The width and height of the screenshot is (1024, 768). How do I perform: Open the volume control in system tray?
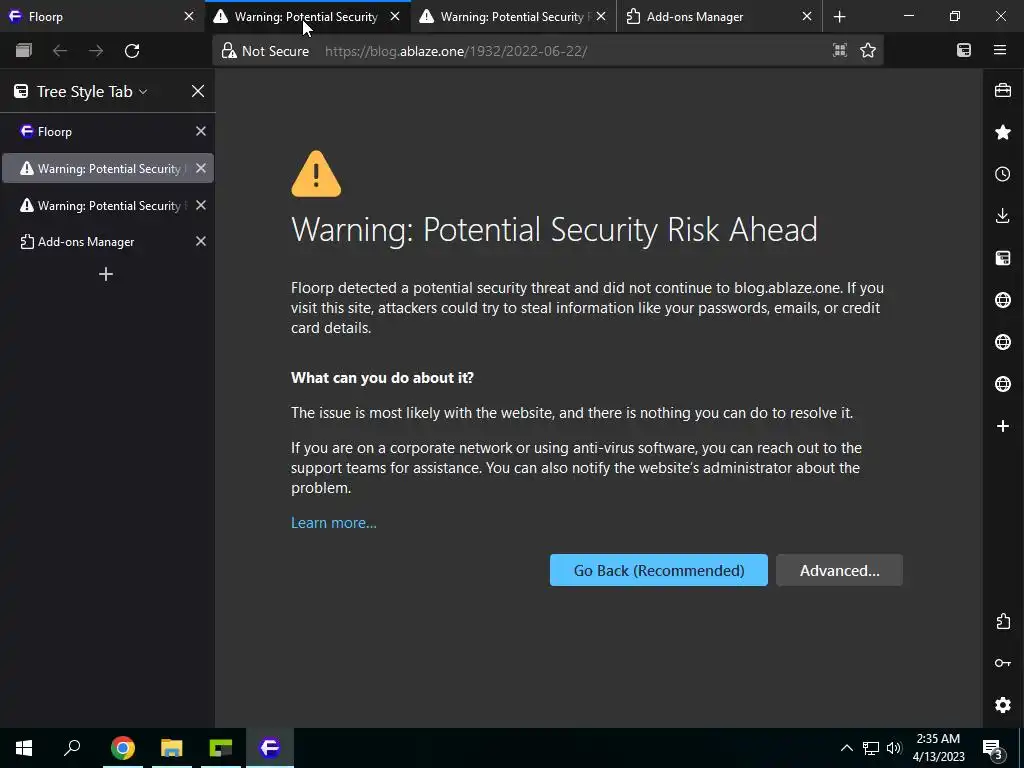point(894,748)
